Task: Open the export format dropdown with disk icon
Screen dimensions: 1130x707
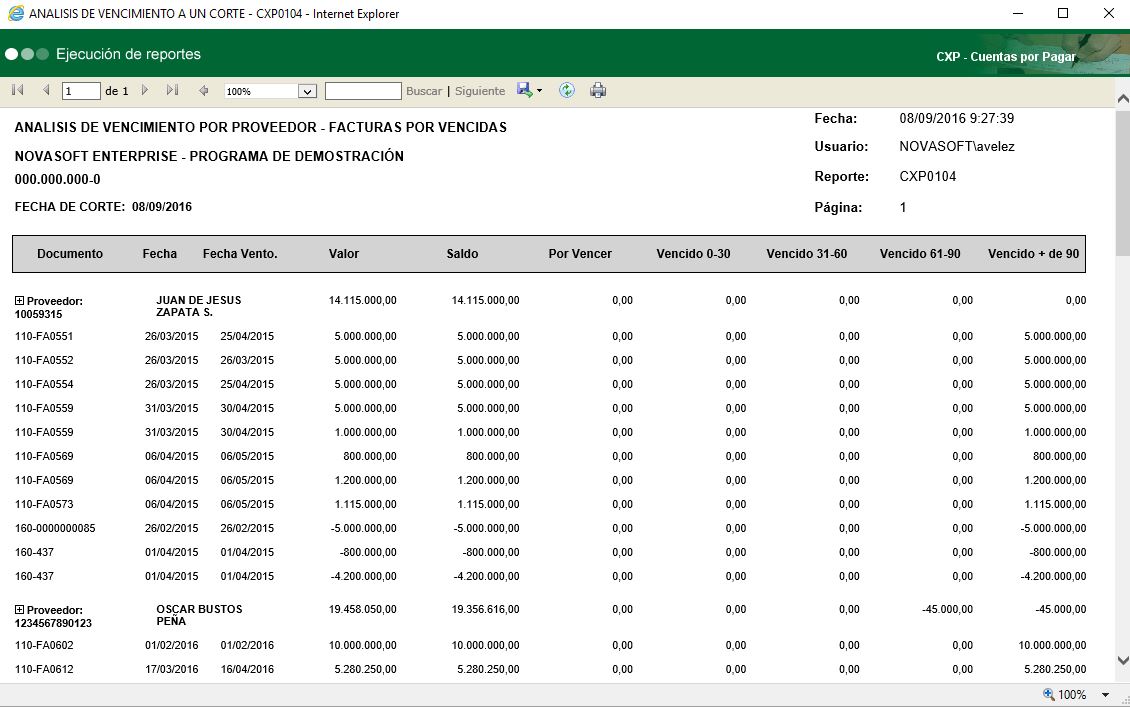Action: (529, 91)
